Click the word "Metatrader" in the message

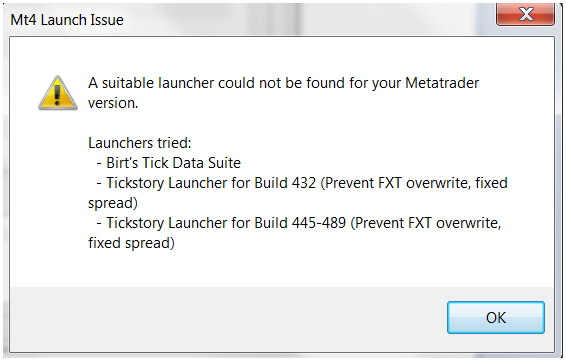point(442,83)
